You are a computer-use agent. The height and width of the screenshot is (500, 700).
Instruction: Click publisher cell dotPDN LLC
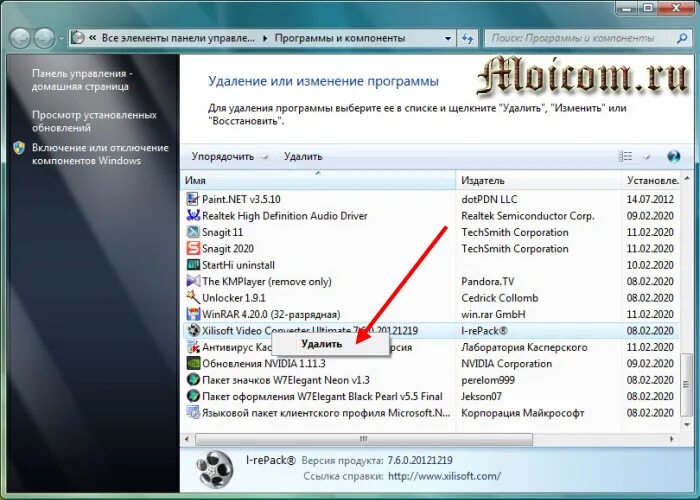click(x=489, y=199)
